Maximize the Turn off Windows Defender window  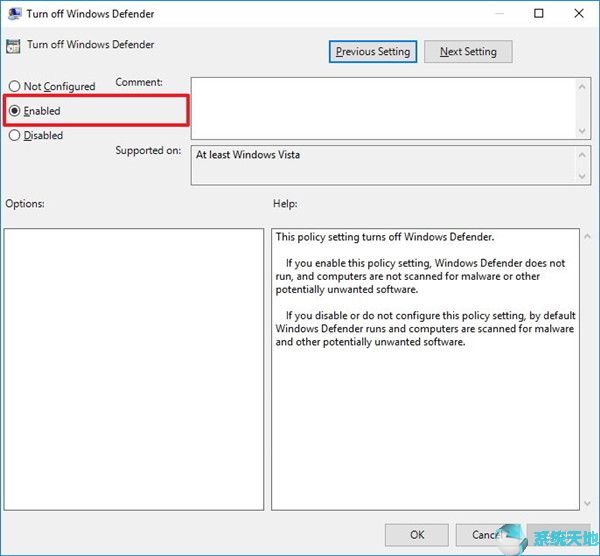(x=538, y=13)
